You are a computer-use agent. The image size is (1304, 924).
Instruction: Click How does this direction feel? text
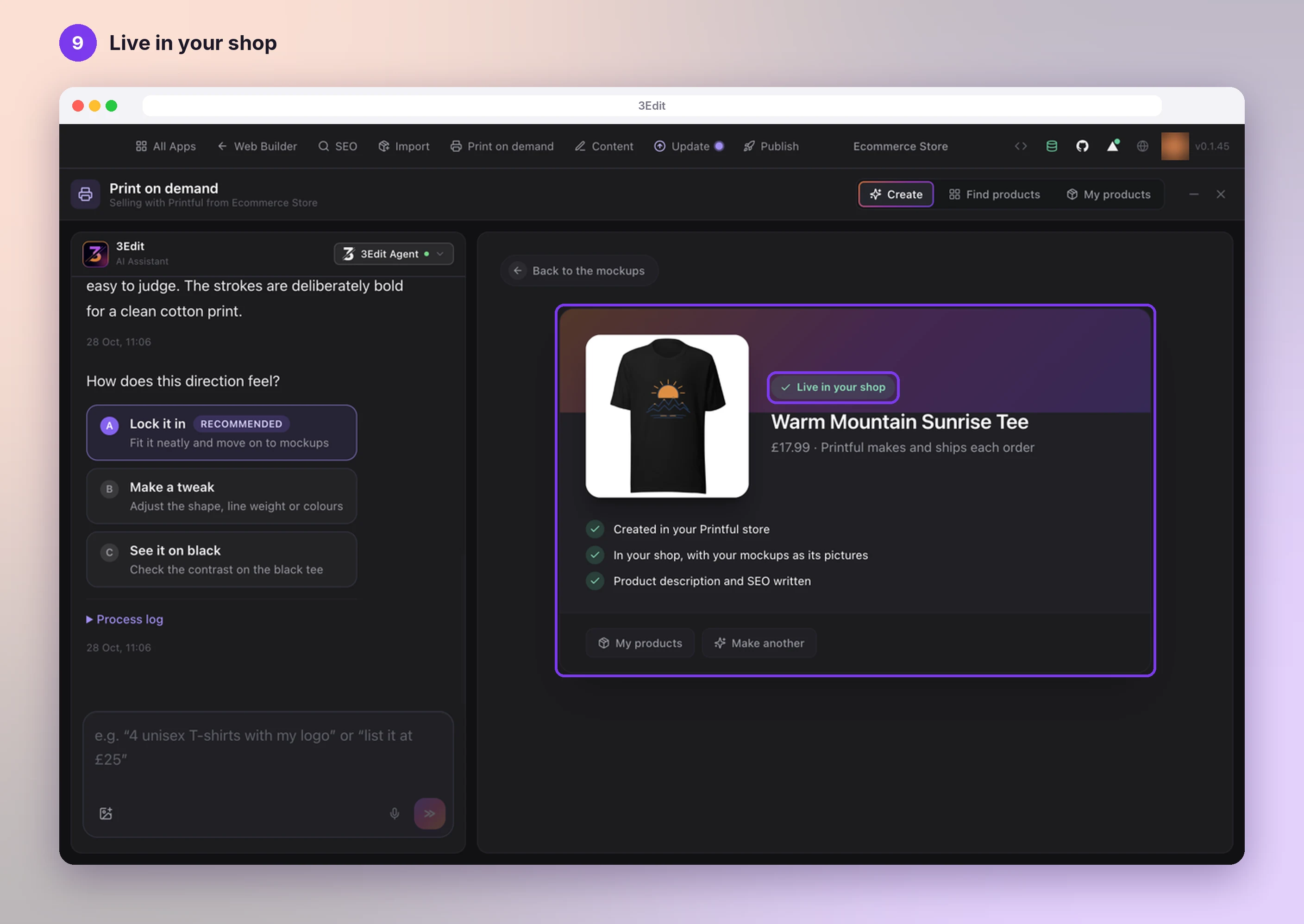183,381
